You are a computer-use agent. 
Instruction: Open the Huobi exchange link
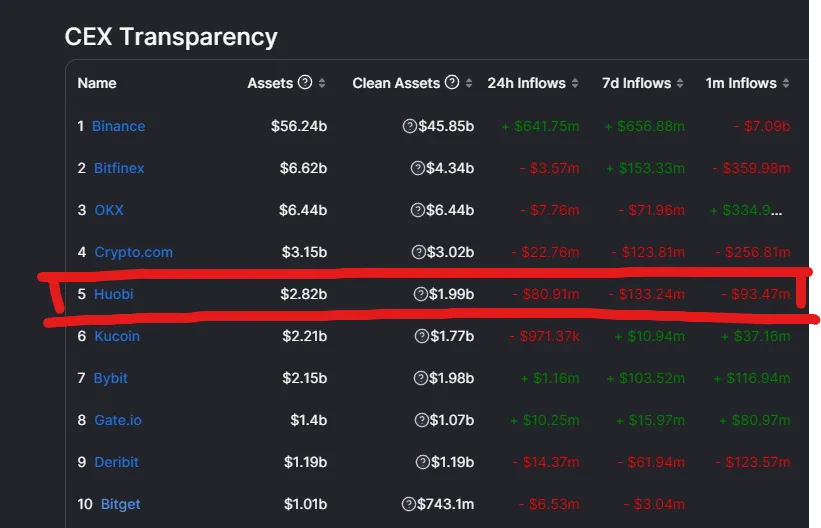pyautogui.click(x=114, y=294)
